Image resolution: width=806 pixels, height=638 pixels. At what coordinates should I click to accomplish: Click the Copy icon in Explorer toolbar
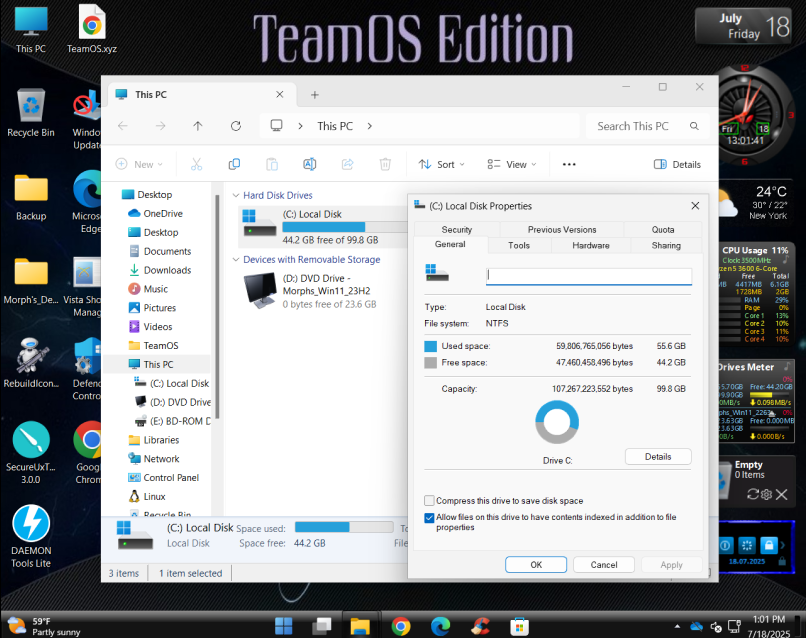tap(234, 165)
